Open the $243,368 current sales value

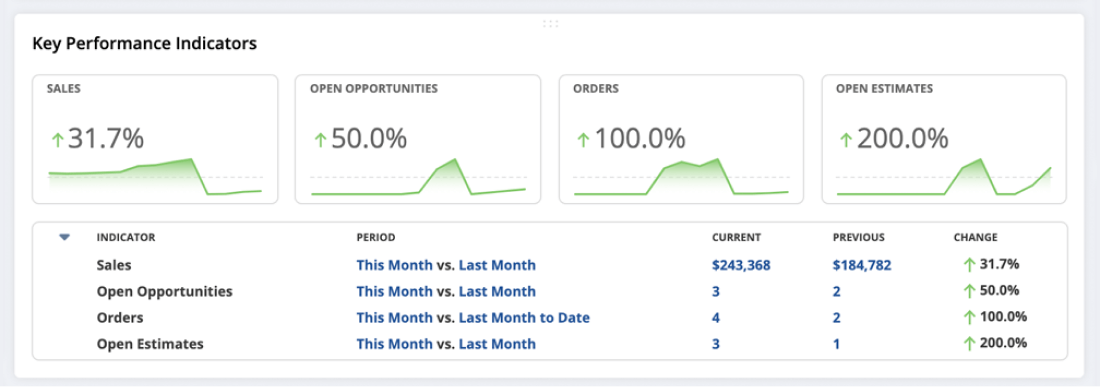742,266
